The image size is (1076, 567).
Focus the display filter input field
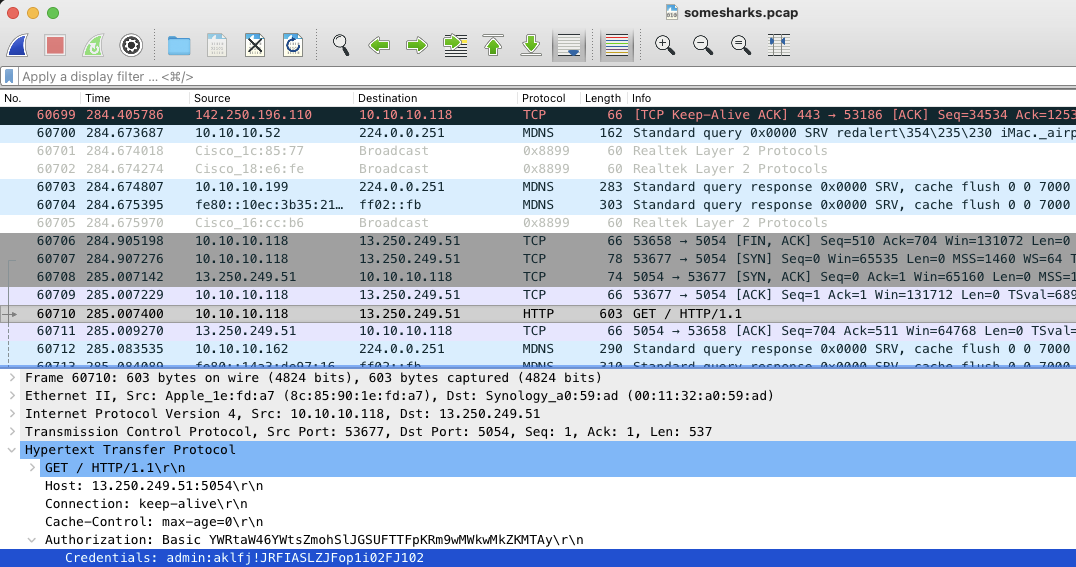pos(546,76)
